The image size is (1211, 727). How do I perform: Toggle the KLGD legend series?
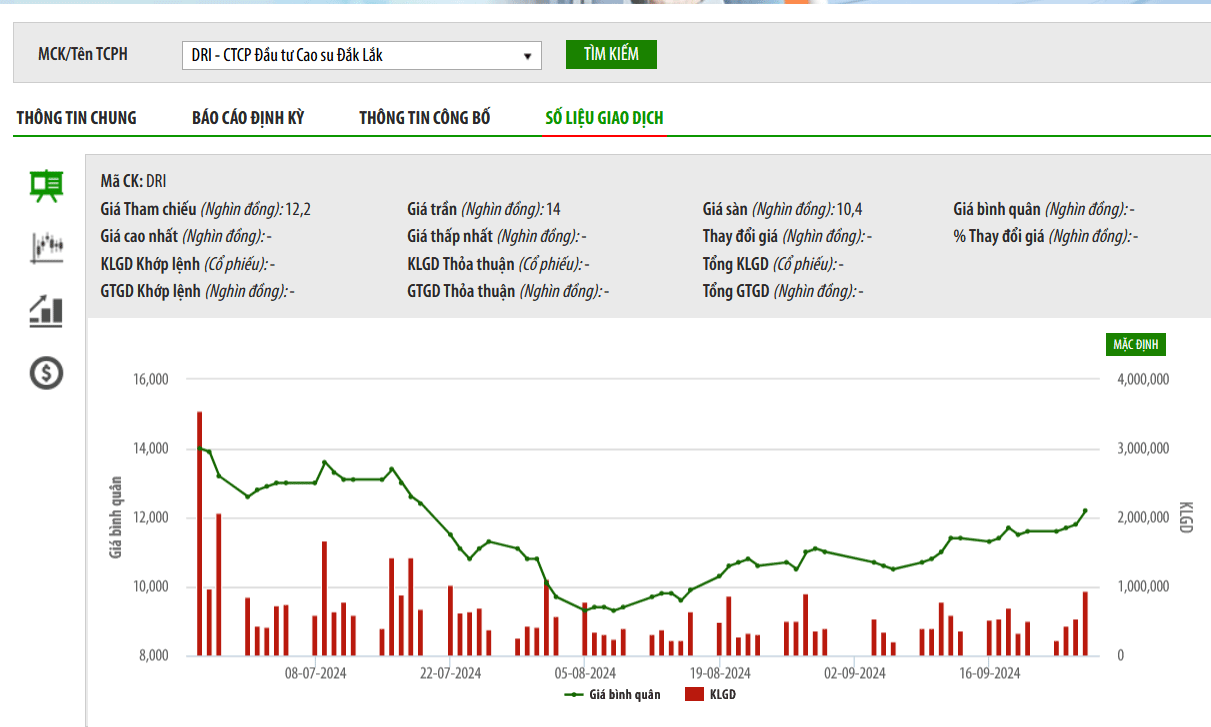point(712,694)
